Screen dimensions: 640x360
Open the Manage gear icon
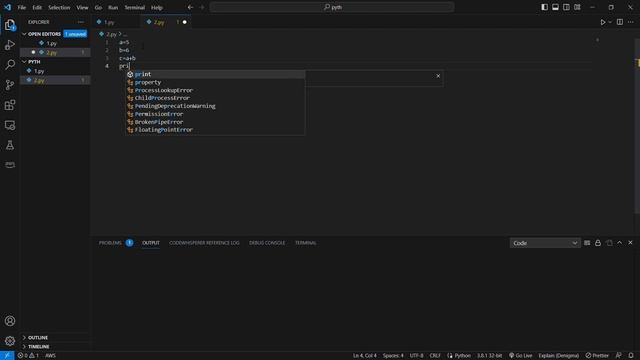[x=10, y=341]
